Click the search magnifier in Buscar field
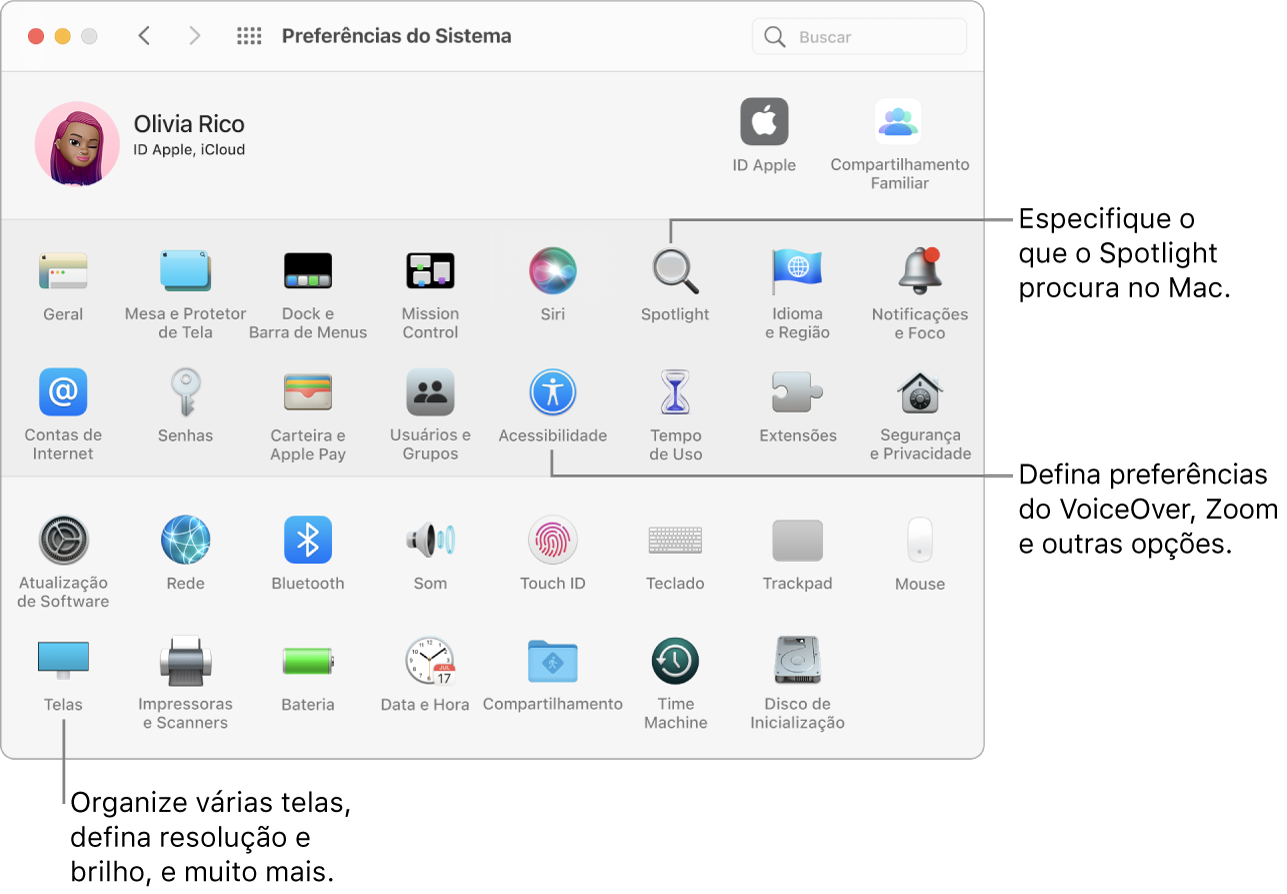1287x894 pixels. [774, 36]
